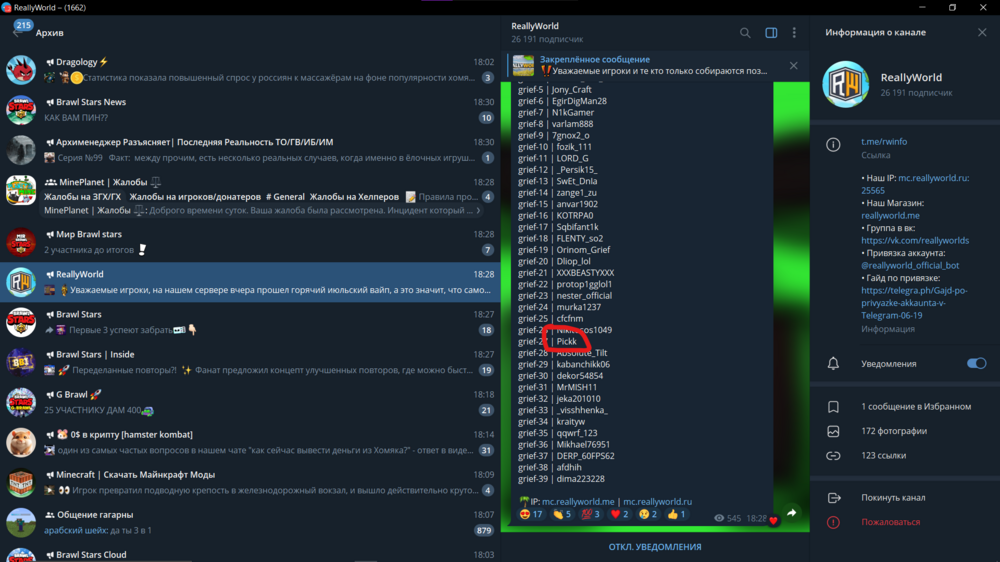Image resolution: width=1000 pixels, height=562 pixels.
Task: Expand MinePlanet topics with chevron arrow
Action: coord(478,211)
